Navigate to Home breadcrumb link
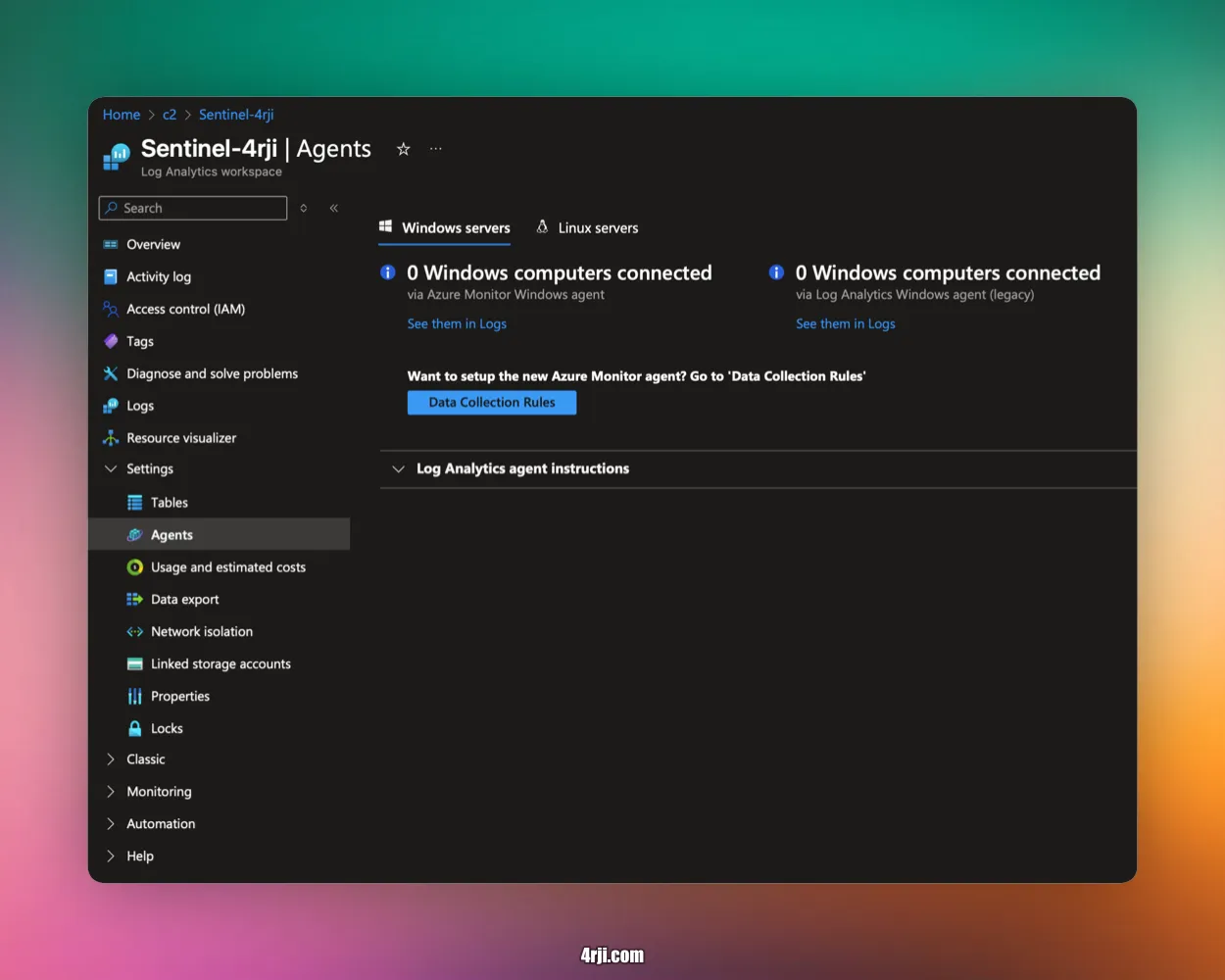 point(122,115)
